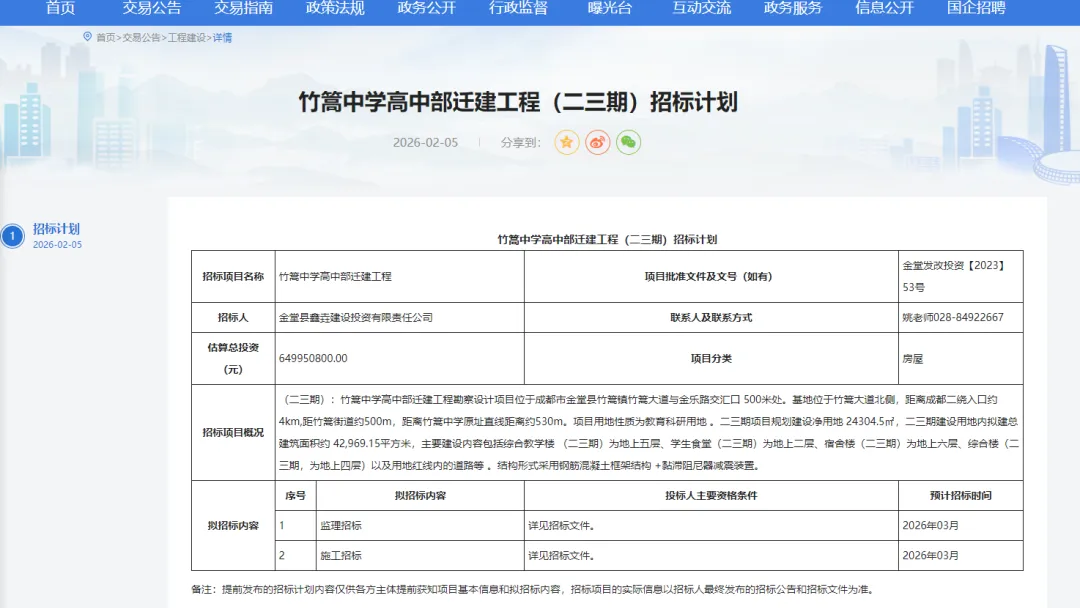
Task: Click 详情 breadcrumb item
Action: pyautogui.click(x=222, y=38)
